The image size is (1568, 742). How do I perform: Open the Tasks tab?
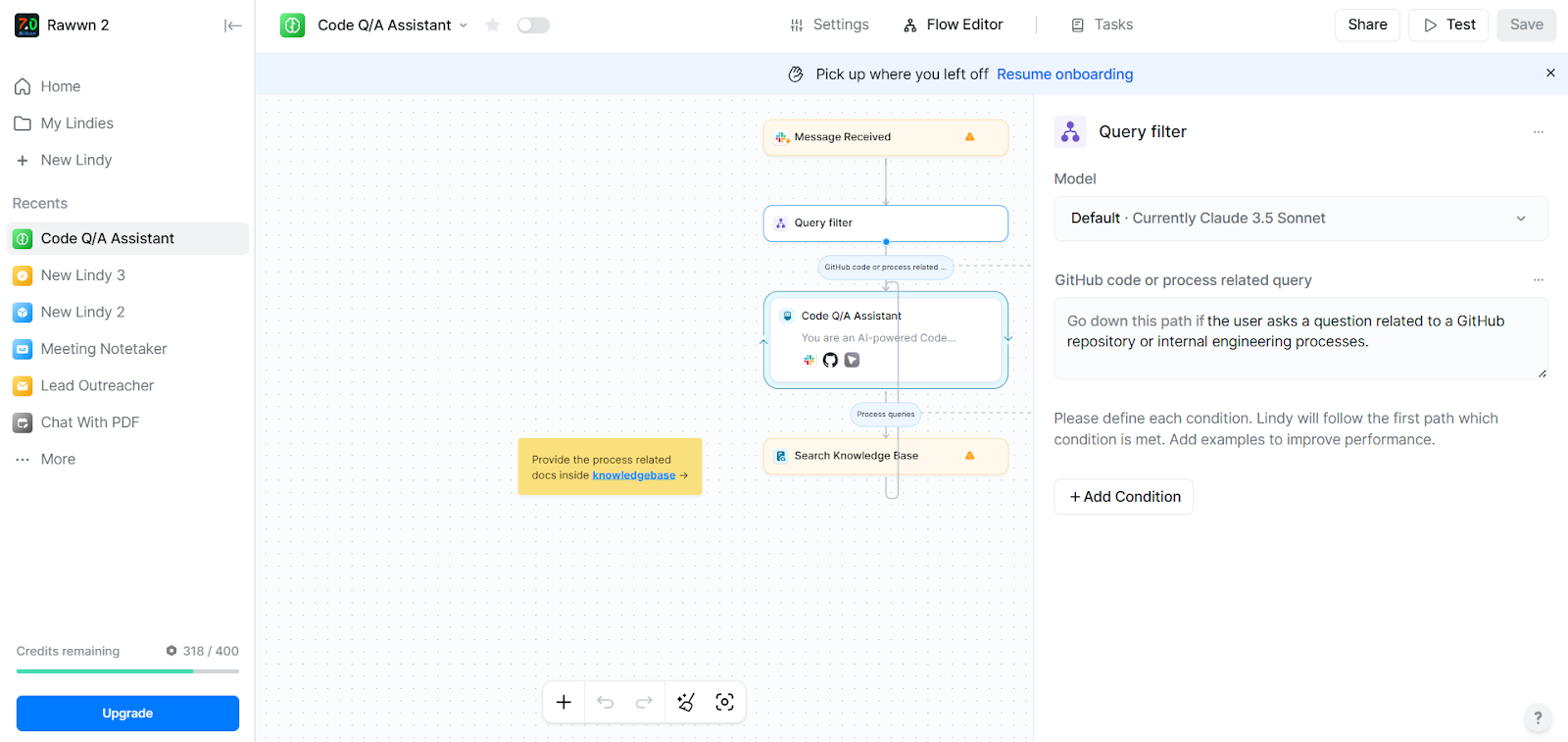pos(1102,25)
